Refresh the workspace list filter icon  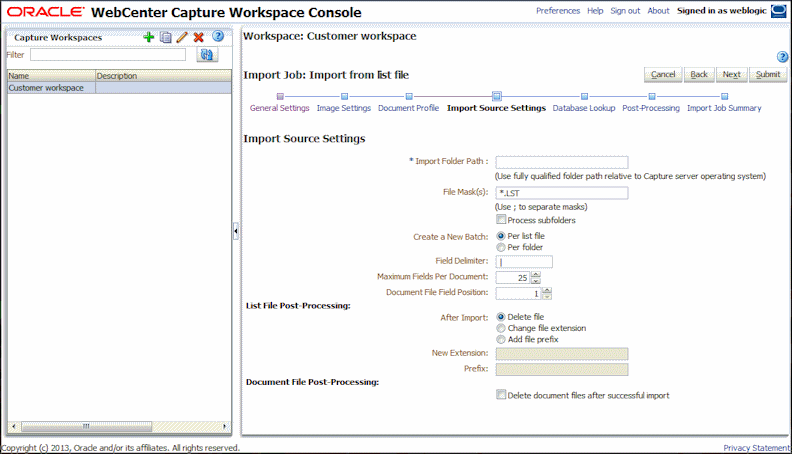click(207, 55)
